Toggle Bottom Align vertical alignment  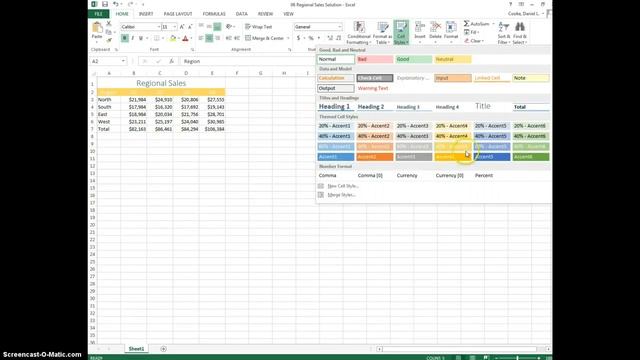(218, 27)
